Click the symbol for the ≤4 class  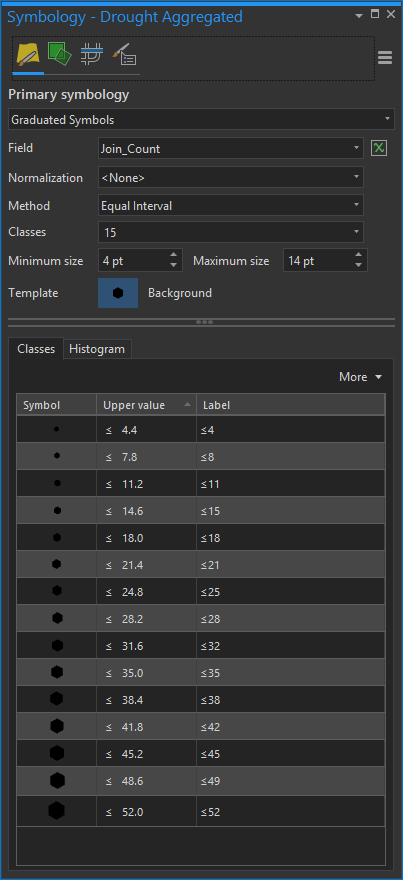coord(56,429)
